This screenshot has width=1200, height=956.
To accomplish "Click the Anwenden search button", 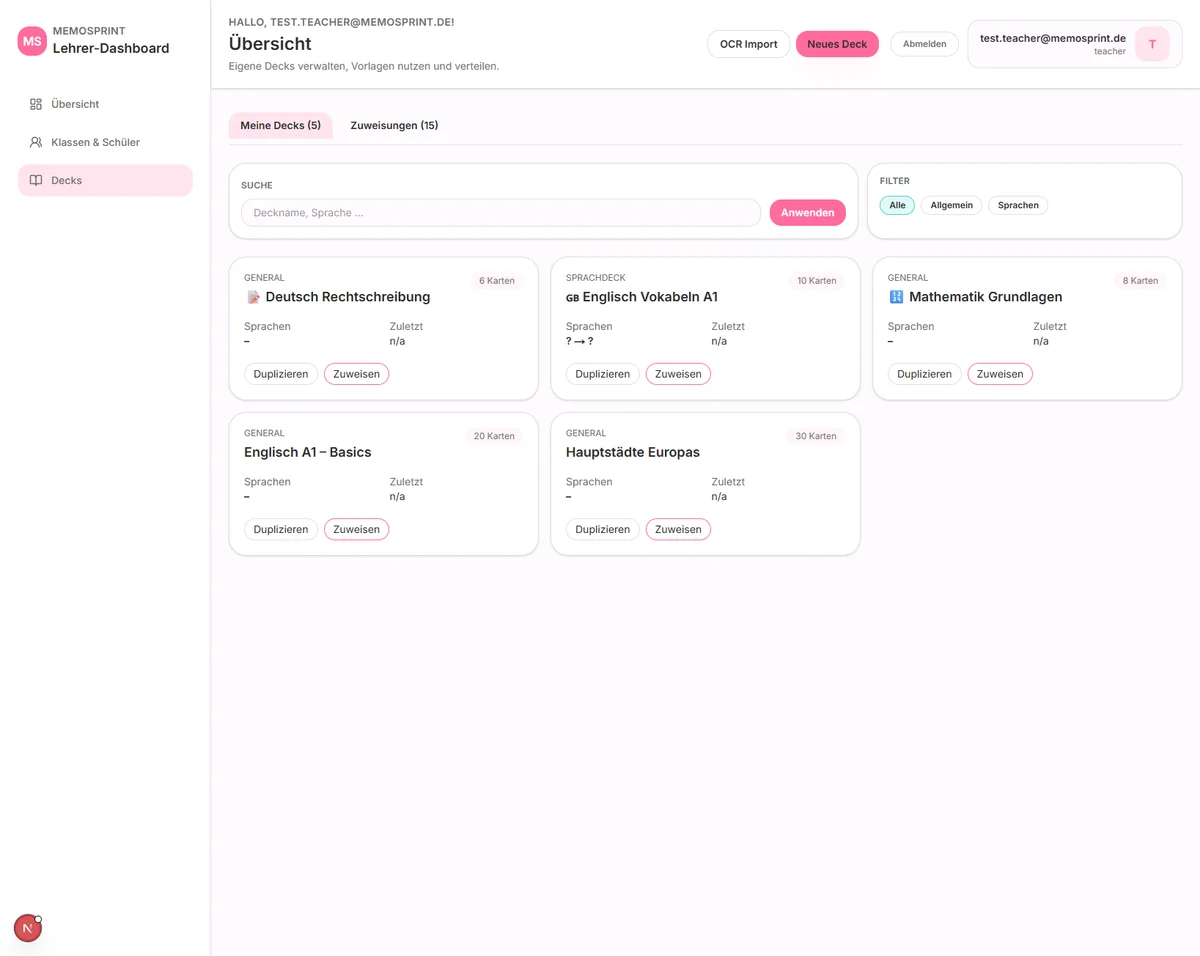I will point(807,213).
